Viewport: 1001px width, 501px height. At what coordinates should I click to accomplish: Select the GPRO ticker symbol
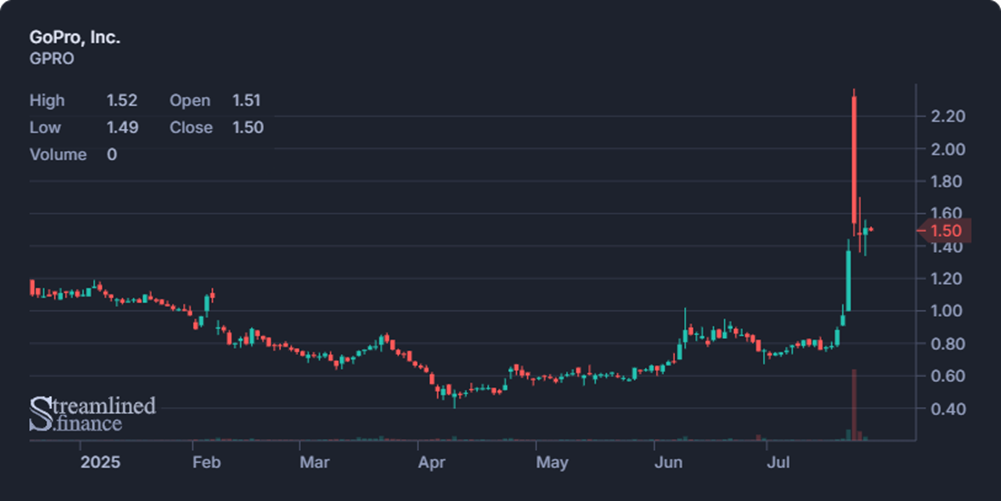click(x=52, y=59)
